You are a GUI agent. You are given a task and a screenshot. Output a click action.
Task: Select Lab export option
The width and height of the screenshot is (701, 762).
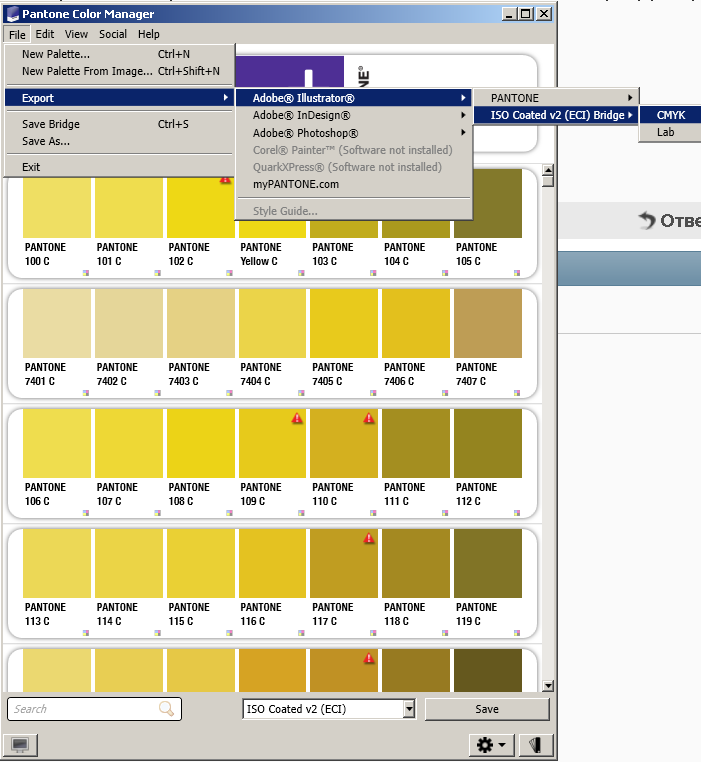click(x=671, y=132)
